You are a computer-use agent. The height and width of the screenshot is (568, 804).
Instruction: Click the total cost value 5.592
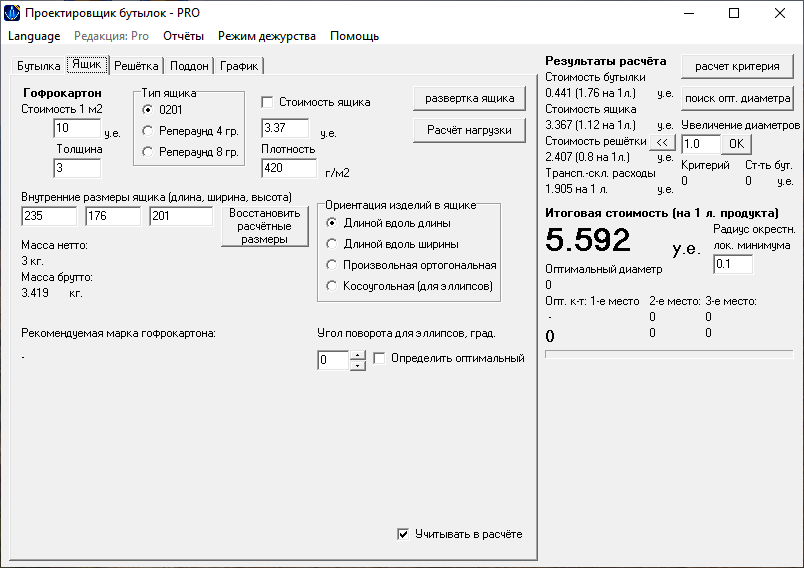coord(588,239)
